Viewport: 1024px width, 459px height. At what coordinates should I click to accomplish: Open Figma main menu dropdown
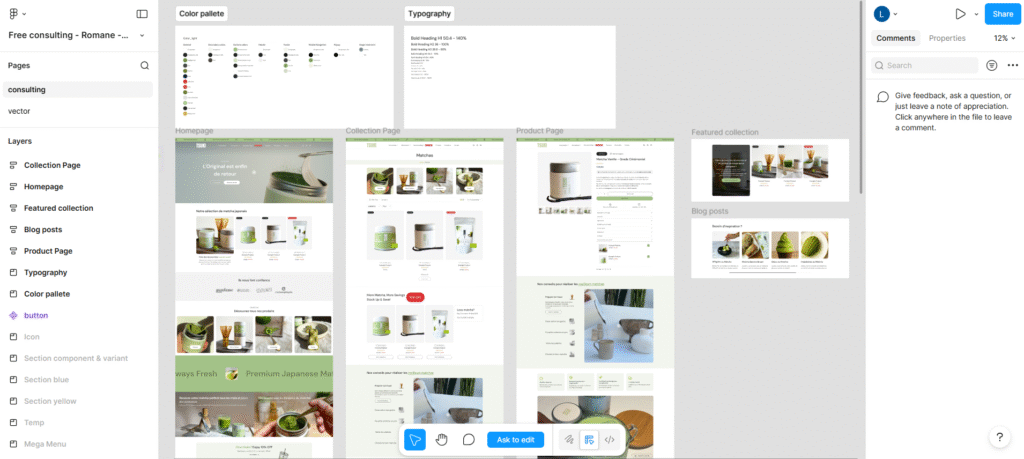point(17,14)
